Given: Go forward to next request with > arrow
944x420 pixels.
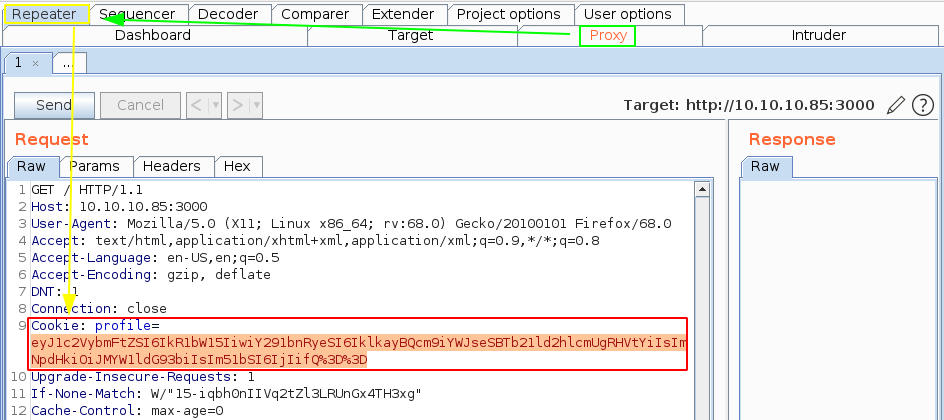Looking at the screenshot, I should pyautogui.click(x=237, y=105).
